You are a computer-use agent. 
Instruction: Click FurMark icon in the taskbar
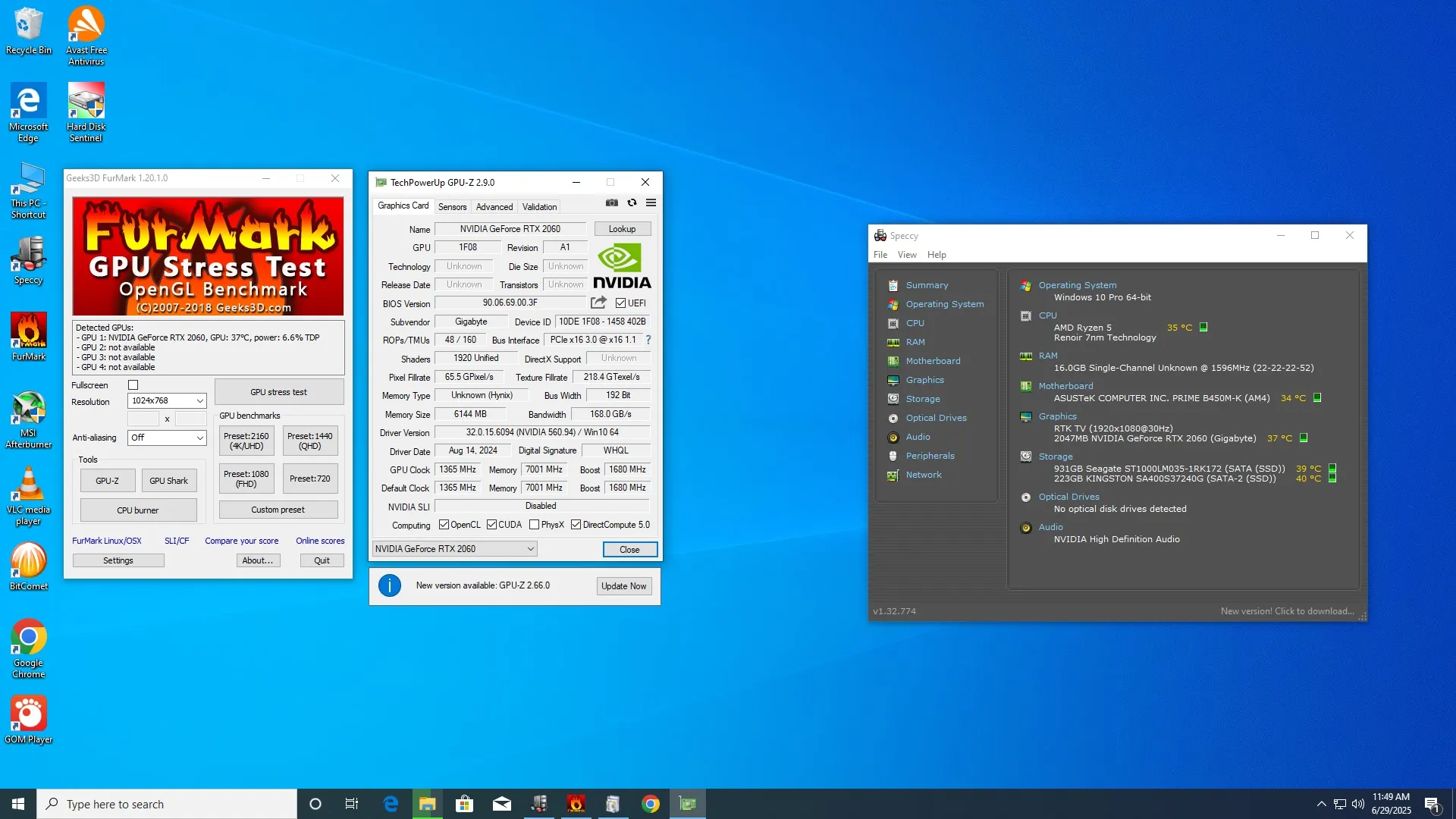point(576,804)
